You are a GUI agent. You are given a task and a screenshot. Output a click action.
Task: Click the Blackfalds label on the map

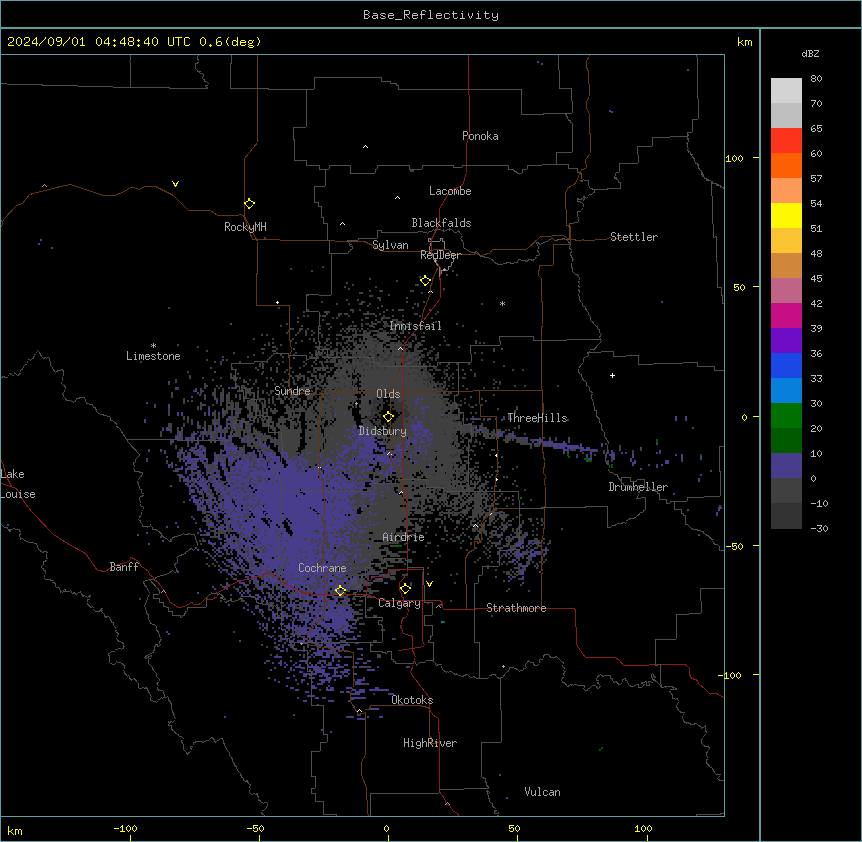(441, 223)
